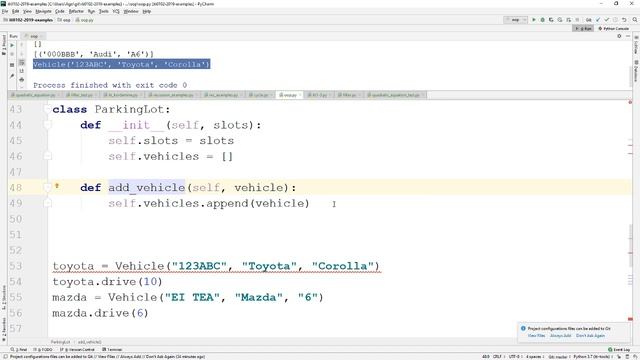Close the oop.py editor tab
This screenshot has width=640, height=360.
pos(300,95)
